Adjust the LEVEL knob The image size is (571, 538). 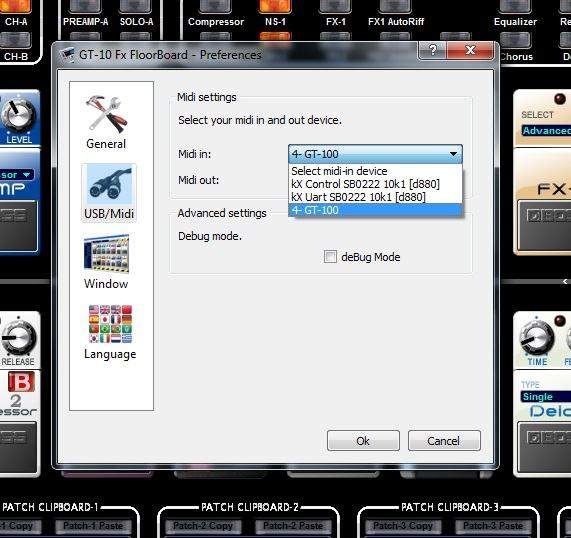pyautogui.click(x=18, y=115)
